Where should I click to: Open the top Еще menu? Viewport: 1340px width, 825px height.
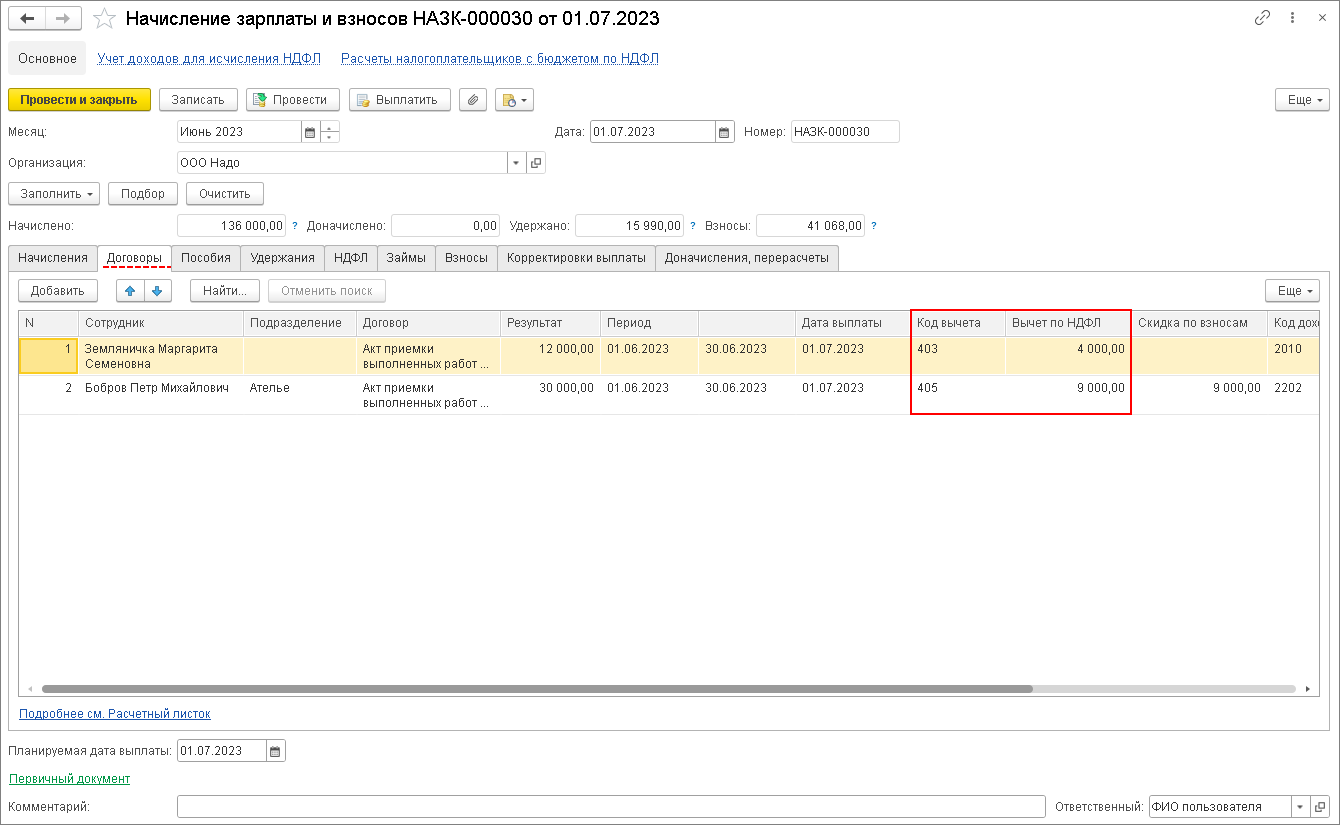tap(1302, 100)
